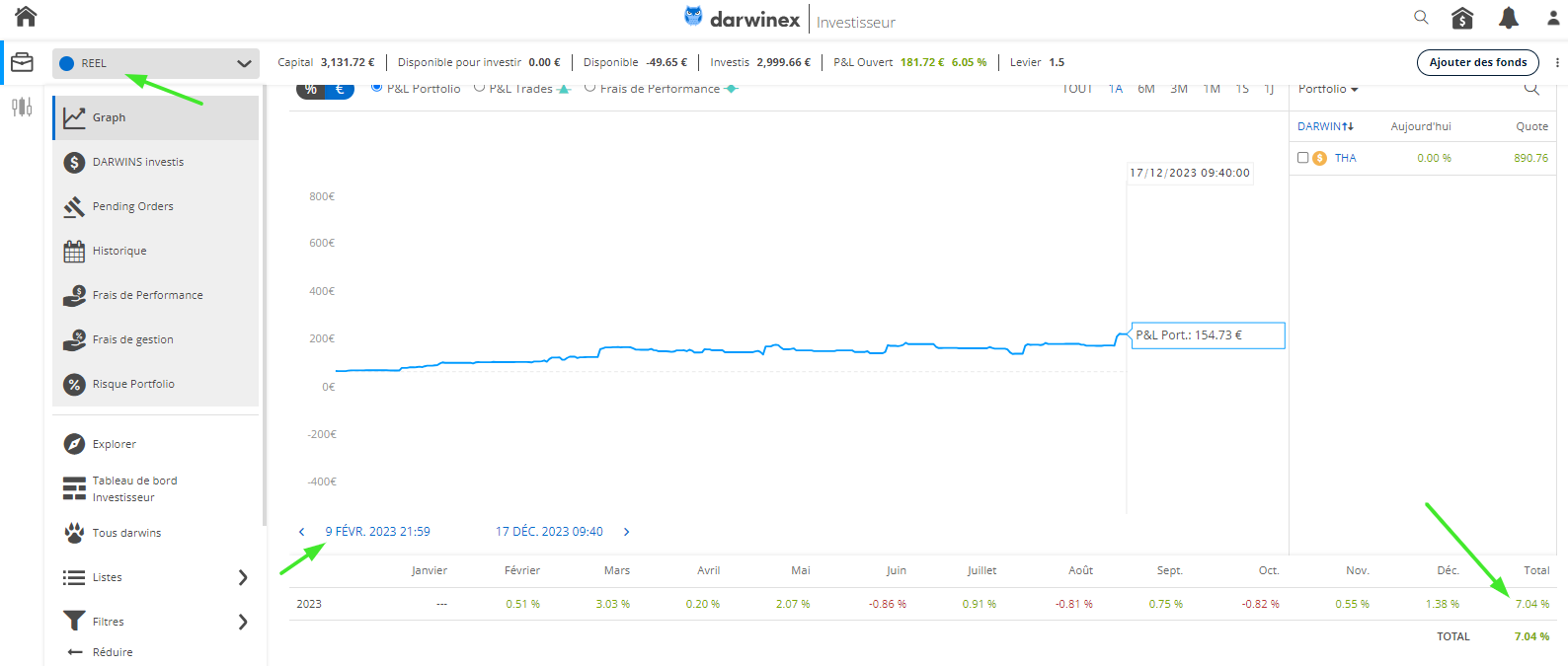This screenshot has width=1568, height=666.
Task: Click the Ajouter des fonds button
Action: pyautogui.click(x=1477, y=62)
